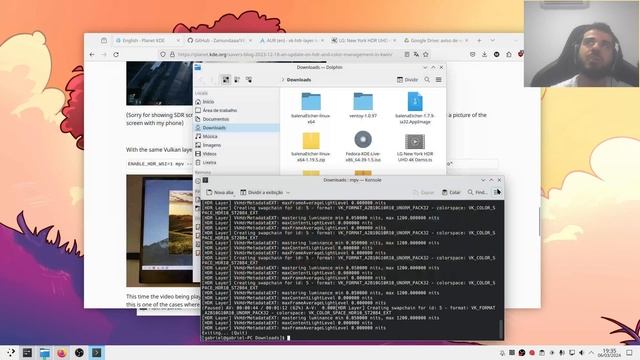Open Dolphin's hamburger menu
Image resolution: width=640 pixels, height=360 pixels.
click(x=439, y=80)
